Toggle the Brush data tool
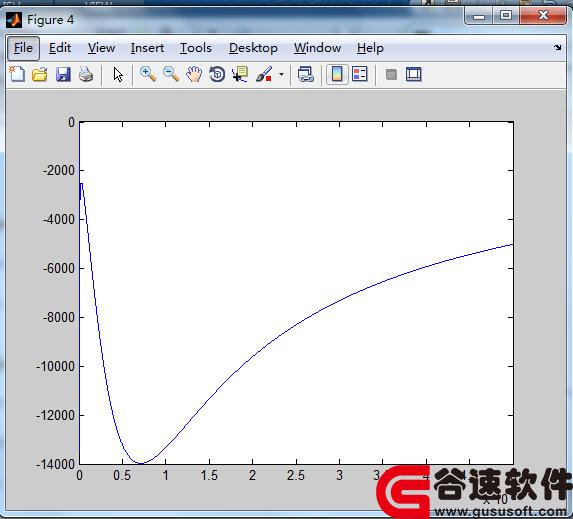Viewport: 573px width, 519px height. click(x=264, y=74)
